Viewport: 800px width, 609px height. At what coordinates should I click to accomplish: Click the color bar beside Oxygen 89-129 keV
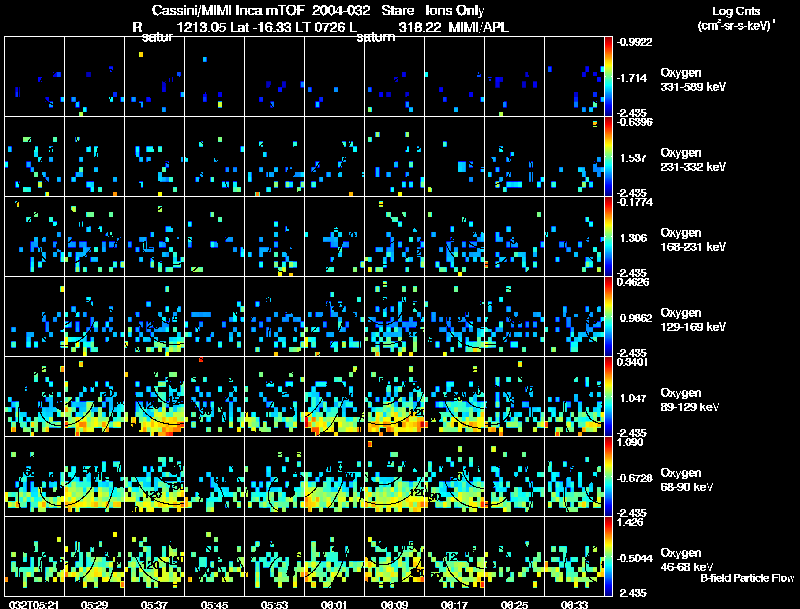pyautogui.click(x=608, y=396)
